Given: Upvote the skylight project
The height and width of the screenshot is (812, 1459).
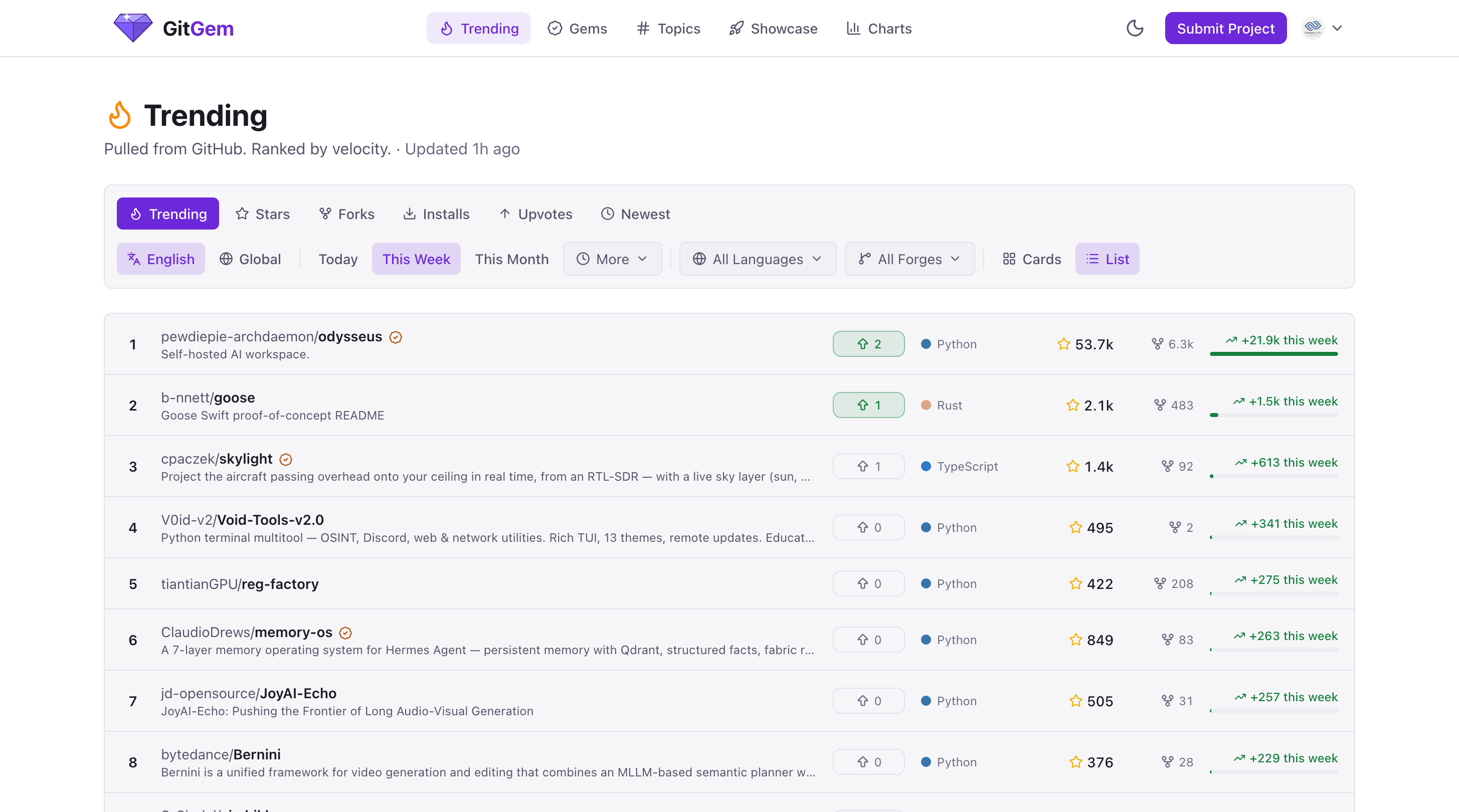Looking at the screenshot, I should pyautogui.click(x=868, y=466).
